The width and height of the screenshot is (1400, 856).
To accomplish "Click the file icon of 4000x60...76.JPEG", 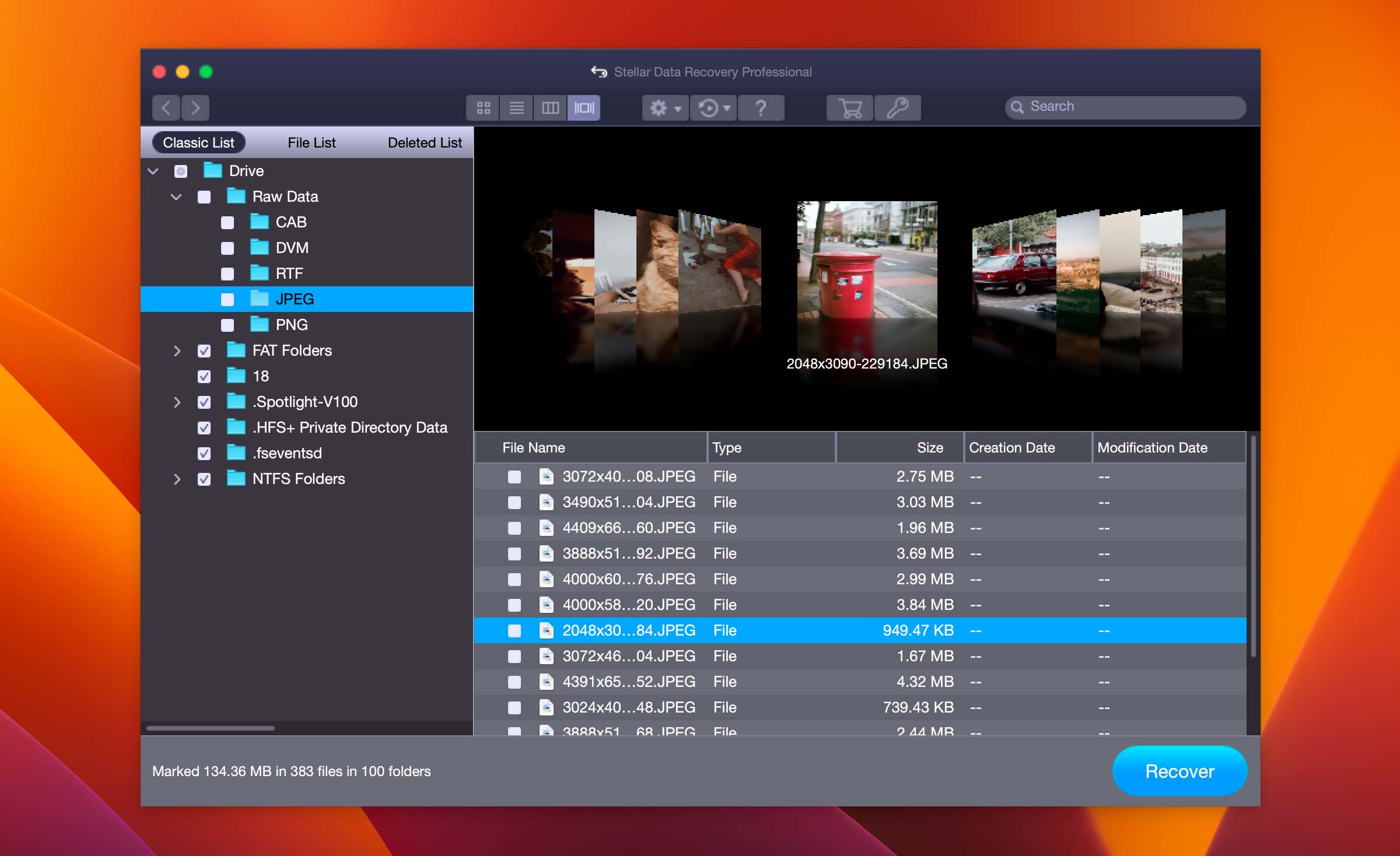I will pos(546,579).
